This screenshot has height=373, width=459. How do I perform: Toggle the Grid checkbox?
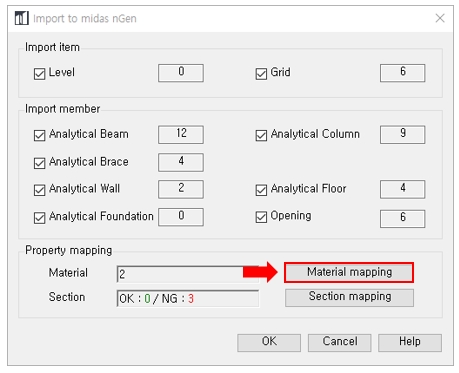click(261, 74)
